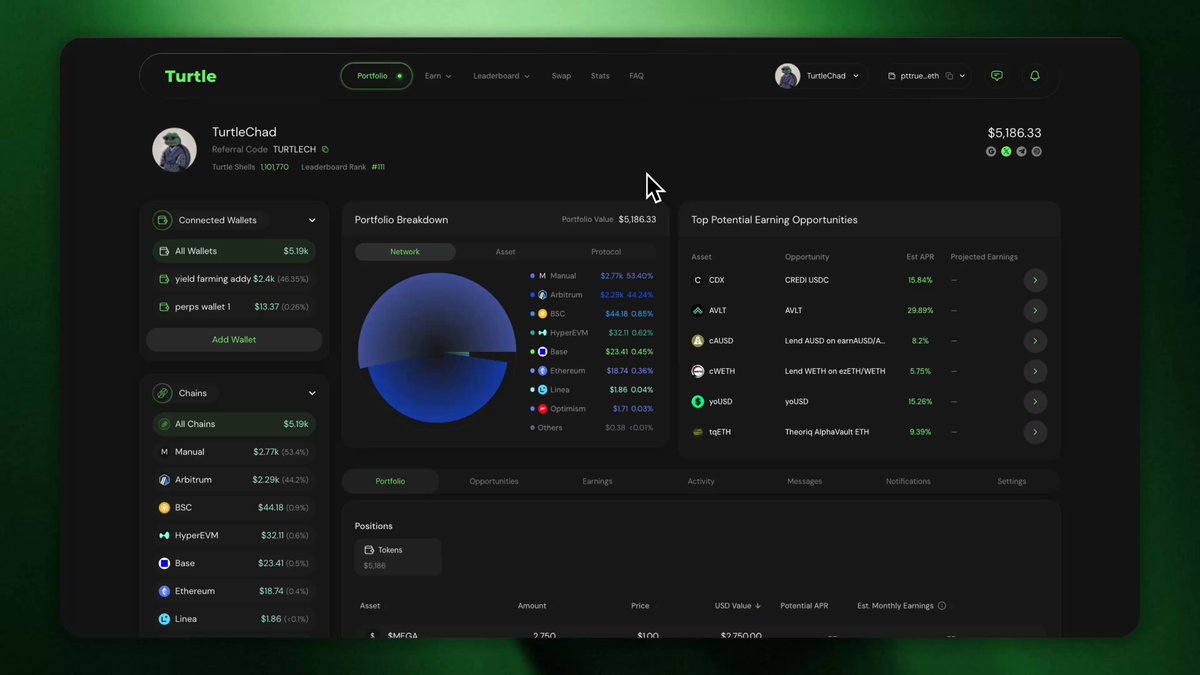Open arrow for cWETH lending opportunity
Screen dimensions: 1200x675
click(1035, 371)
